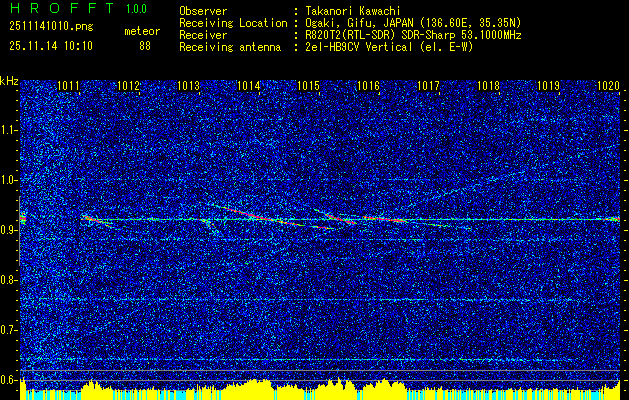Select the 1015 time marker
Viewport: 629px width, 400px height.
tap(308, 87)
